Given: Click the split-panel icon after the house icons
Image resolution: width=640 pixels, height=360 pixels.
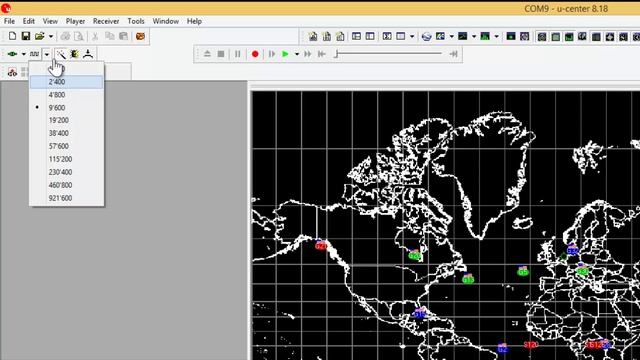Looking at the screenshot, I should 356,37.
